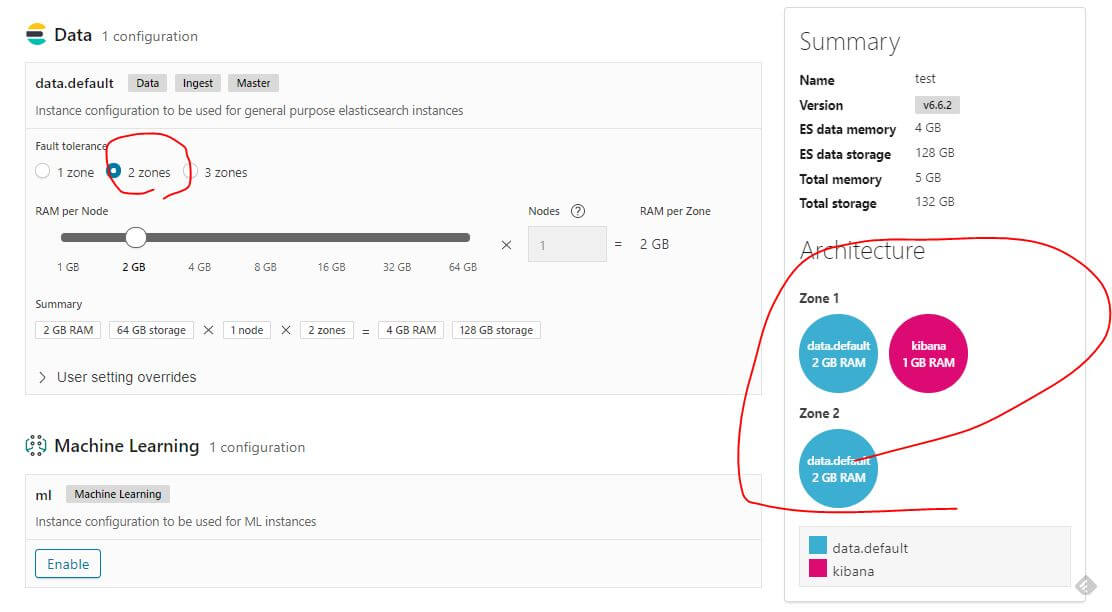Click the kibana node circle in Zone 1
Screen dimensions: 1112x612
(x=928, y=353)
